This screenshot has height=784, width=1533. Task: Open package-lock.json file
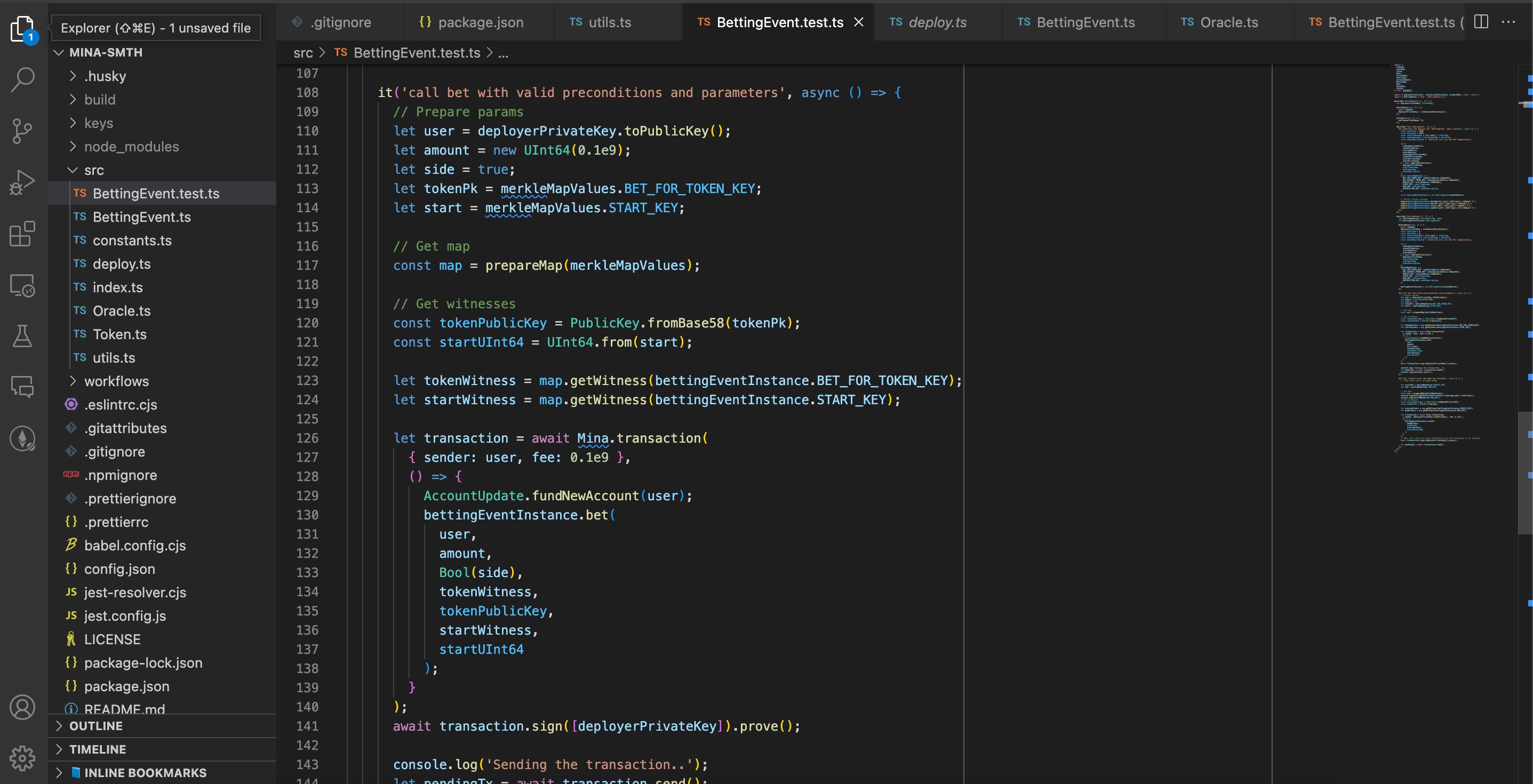(162, 663)
